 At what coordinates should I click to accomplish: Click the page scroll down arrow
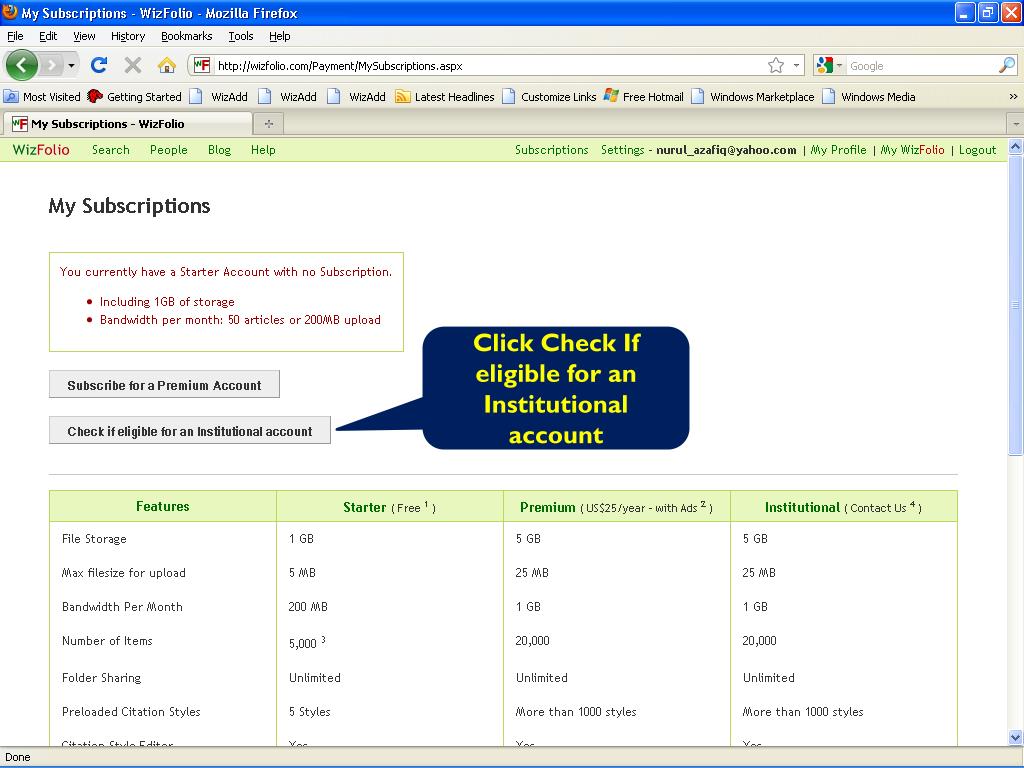tap(1015, 737)
